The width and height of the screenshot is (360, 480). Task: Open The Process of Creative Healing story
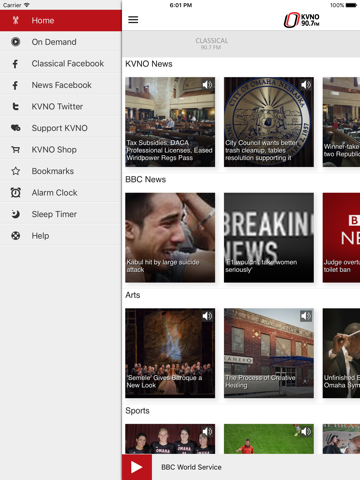point(269,353)
